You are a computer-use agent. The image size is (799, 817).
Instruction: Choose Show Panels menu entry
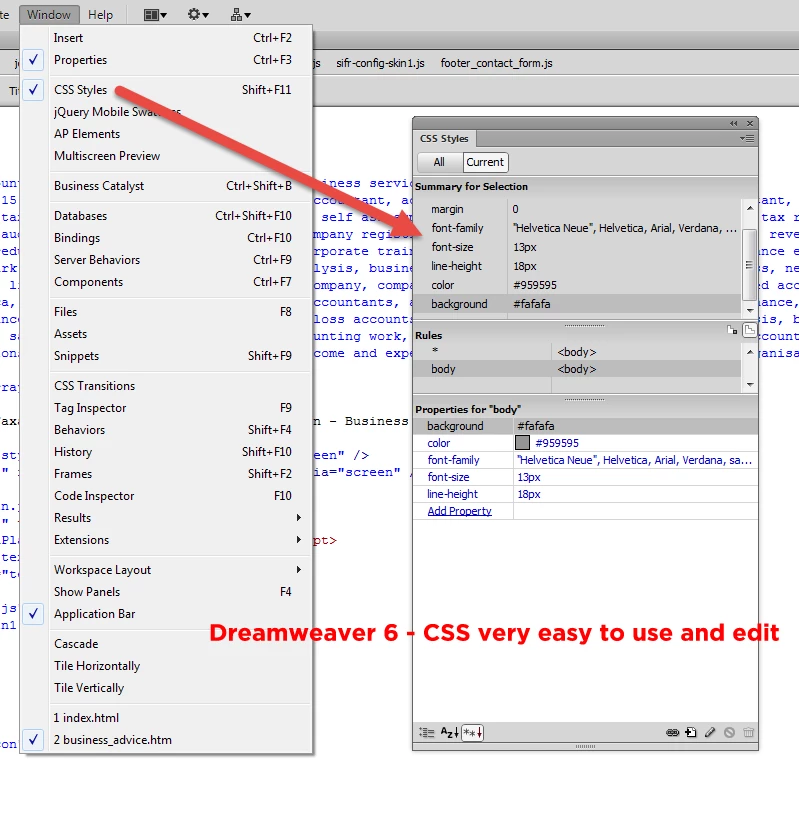[167, 592]
